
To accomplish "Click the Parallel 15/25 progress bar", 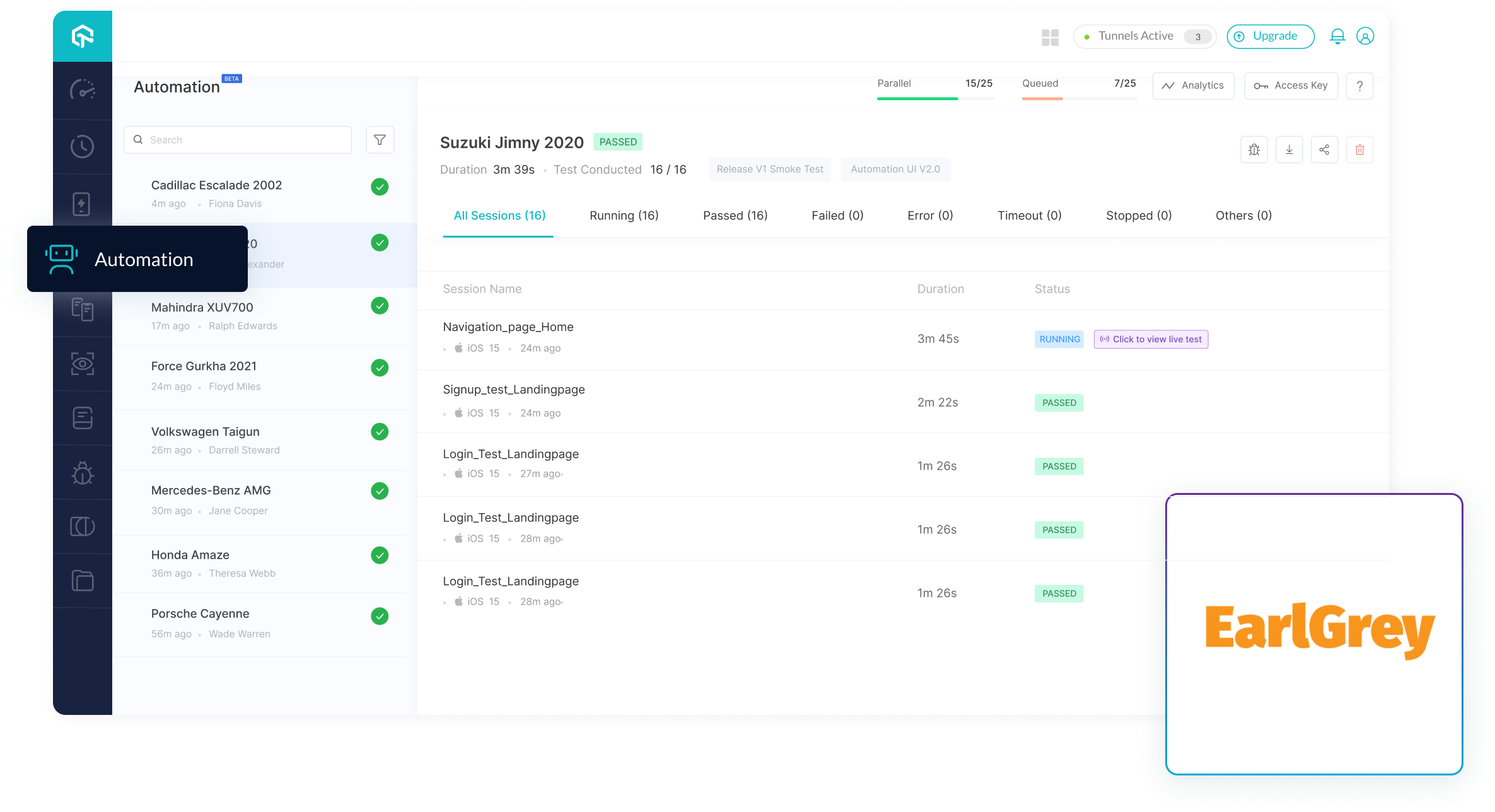I will 935,98.
